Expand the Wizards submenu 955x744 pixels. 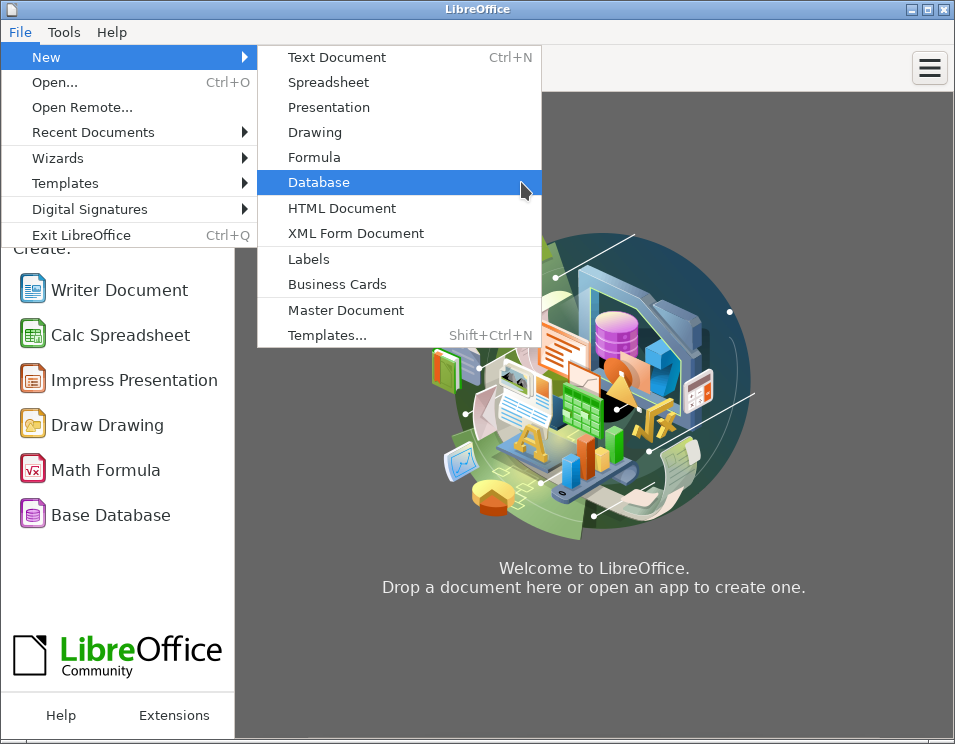129,158
